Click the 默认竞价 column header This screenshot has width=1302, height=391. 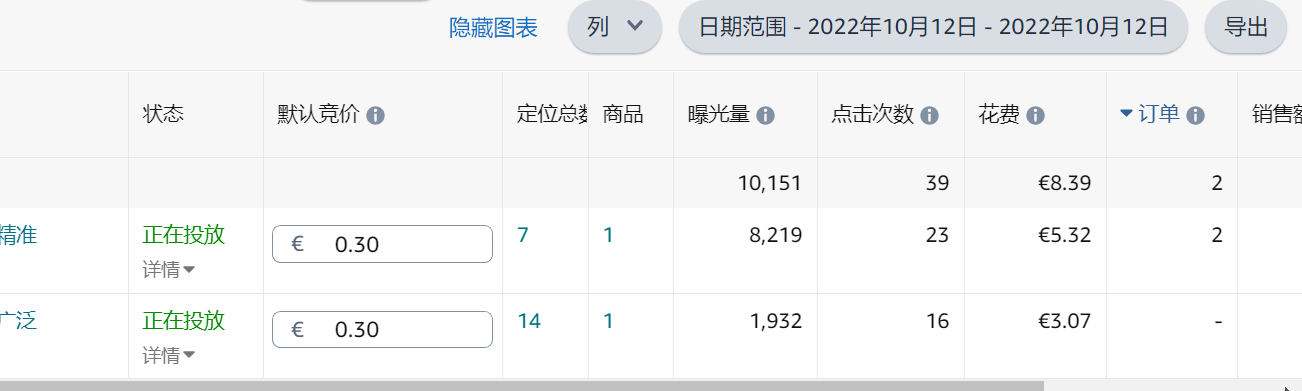(319, 115)
